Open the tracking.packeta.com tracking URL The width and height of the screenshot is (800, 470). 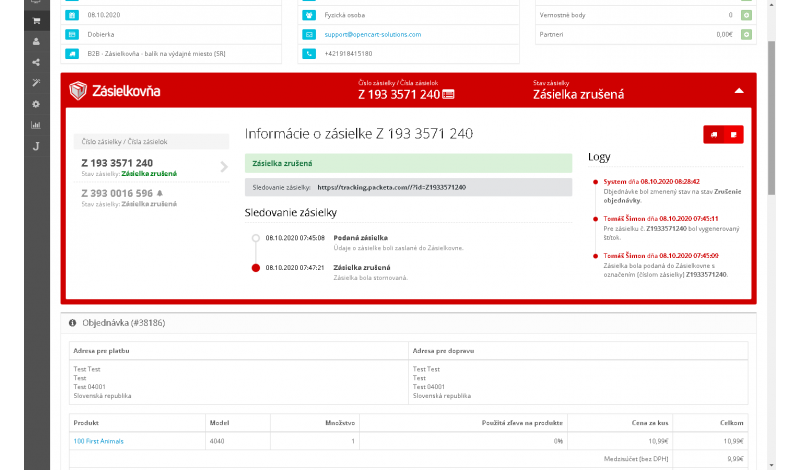coord(391,187)
